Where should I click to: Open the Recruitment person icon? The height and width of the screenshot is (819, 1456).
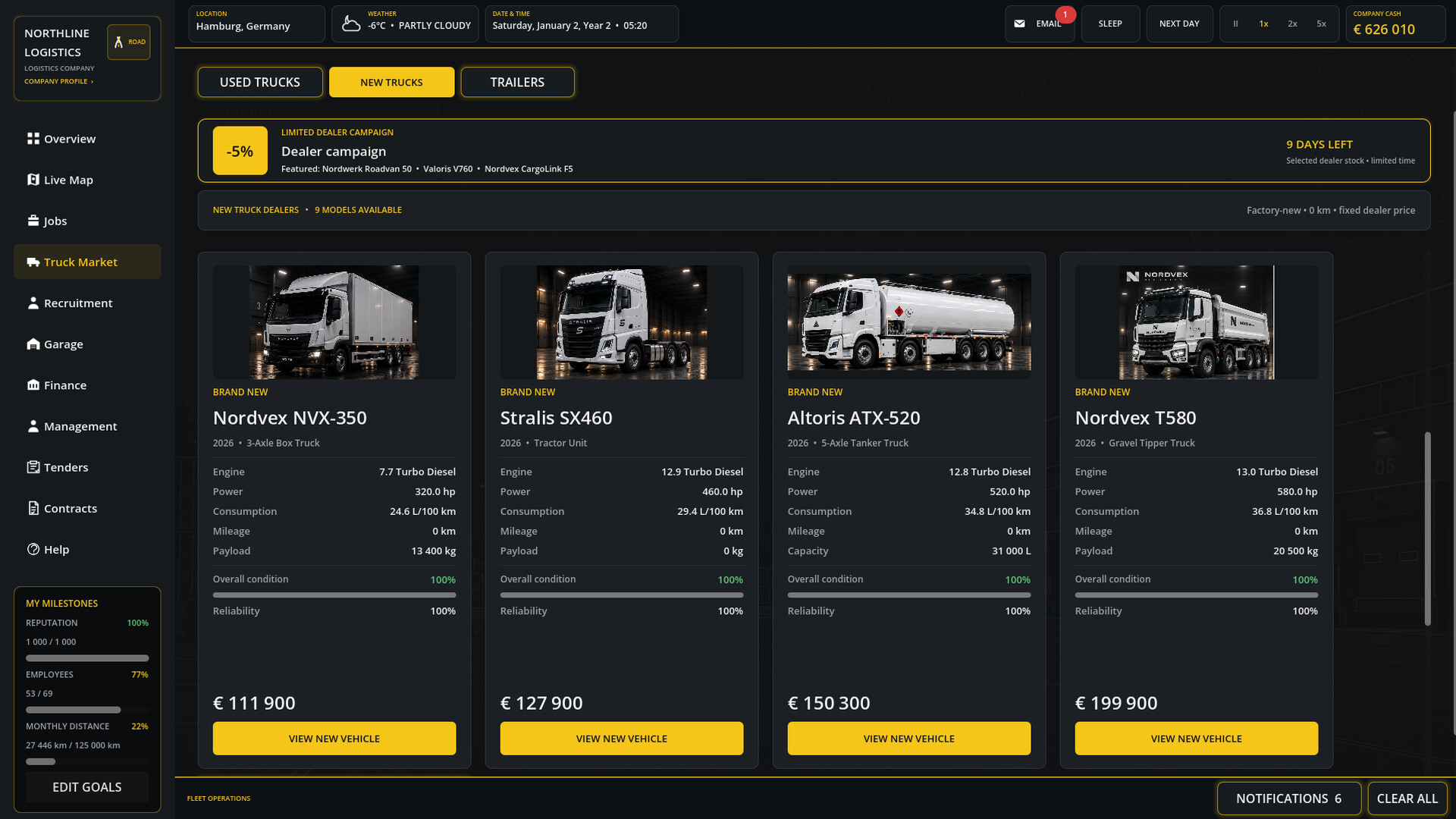pyautogui.click(x=33, y=303)
